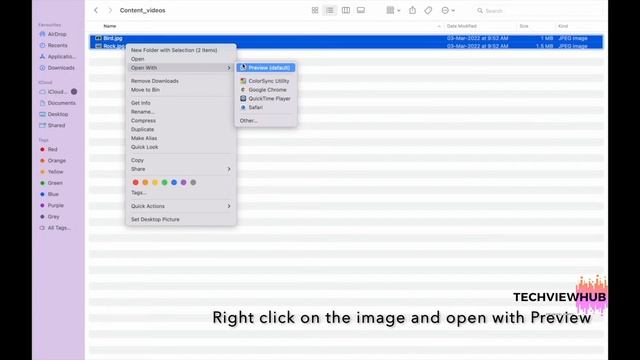
Task: Expand the Open With submenu
Action: tap(180, 68)
